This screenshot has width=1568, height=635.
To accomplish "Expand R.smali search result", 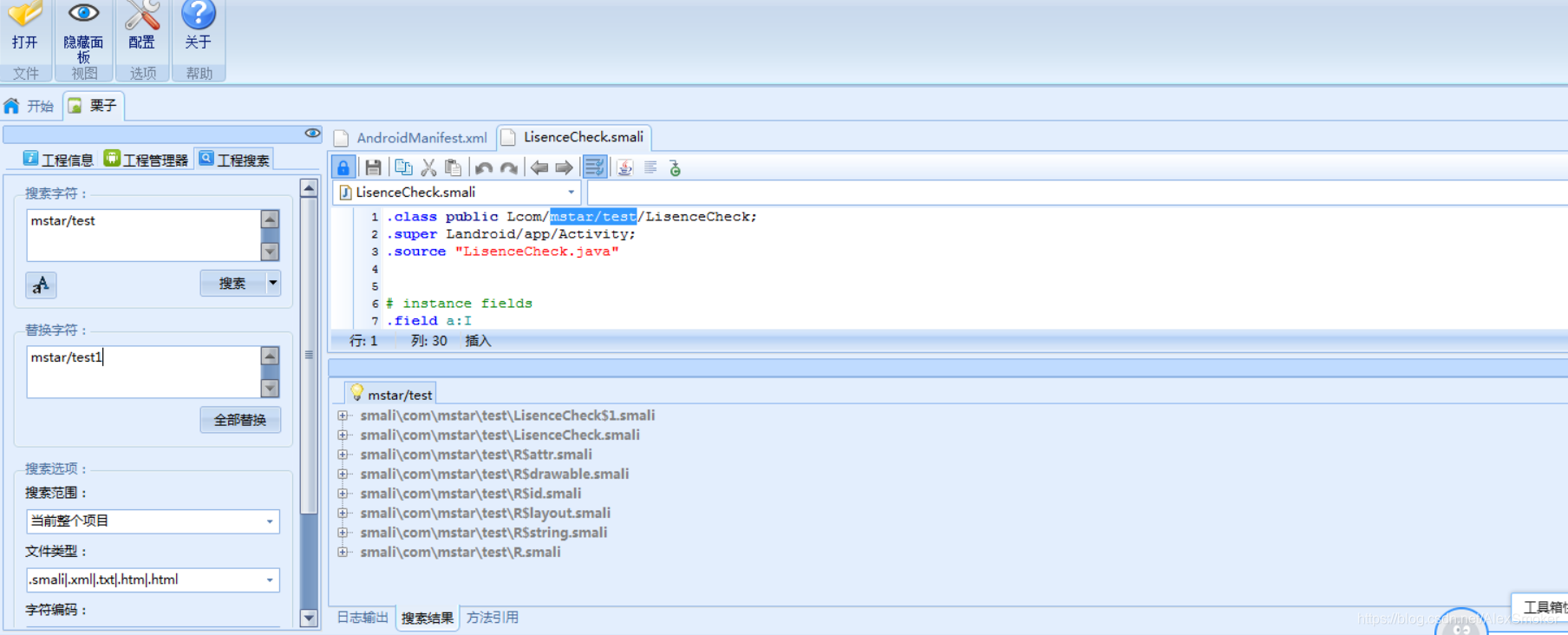I will click(x=343, y=553).
